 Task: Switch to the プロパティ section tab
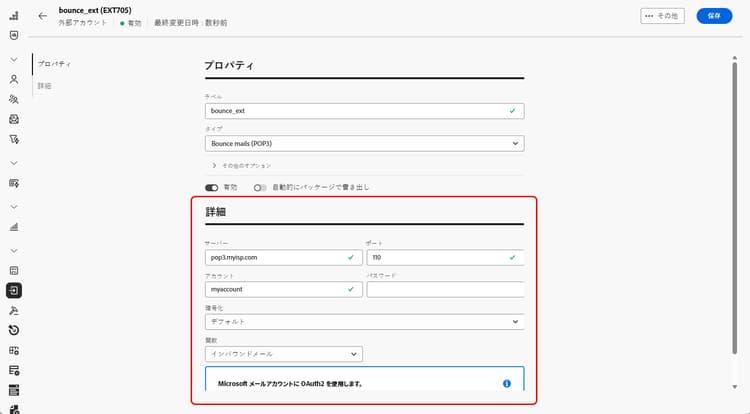(x=54, y=64)
